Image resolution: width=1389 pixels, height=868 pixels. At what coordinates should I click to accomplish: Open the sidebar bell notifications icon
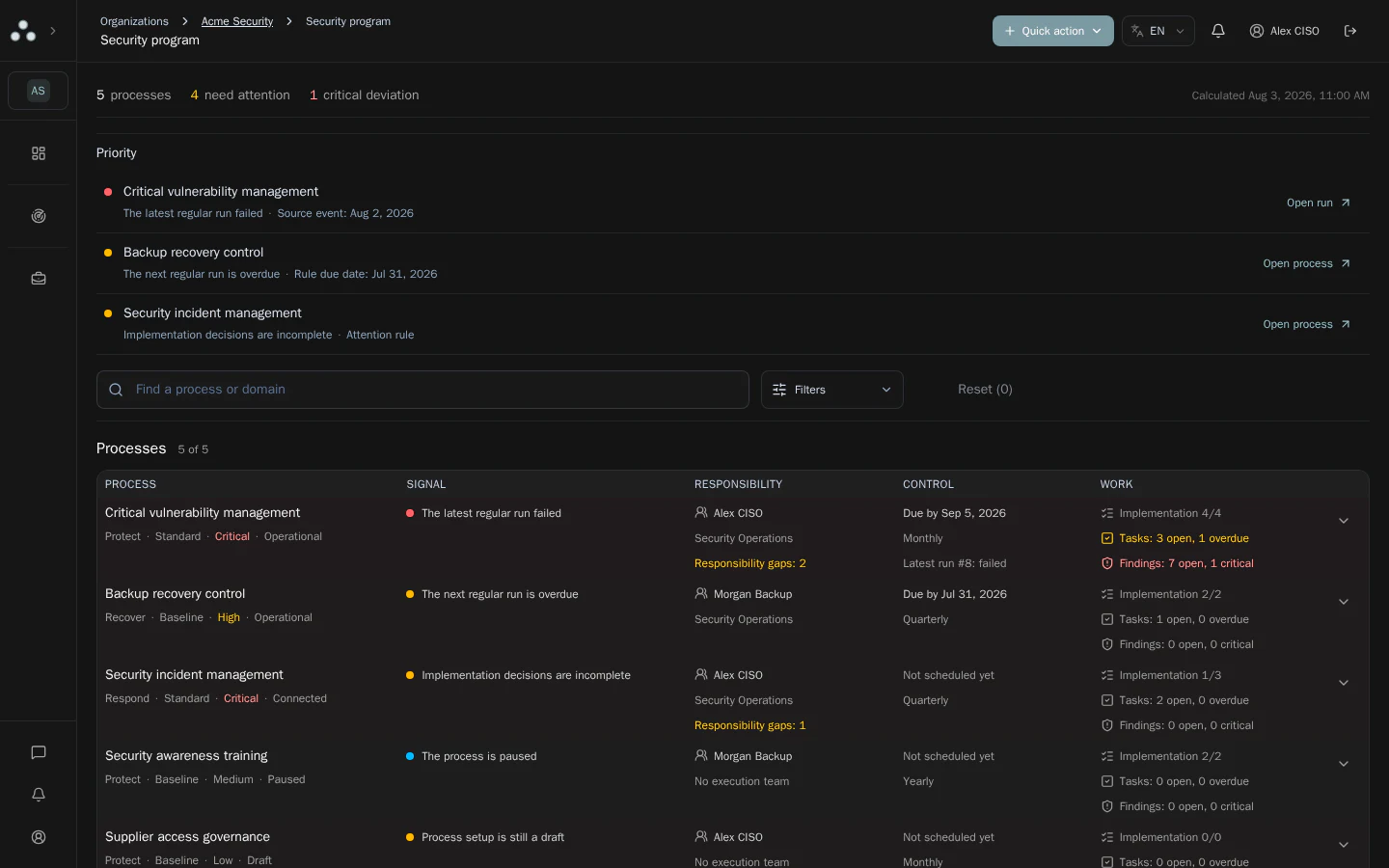39,795
